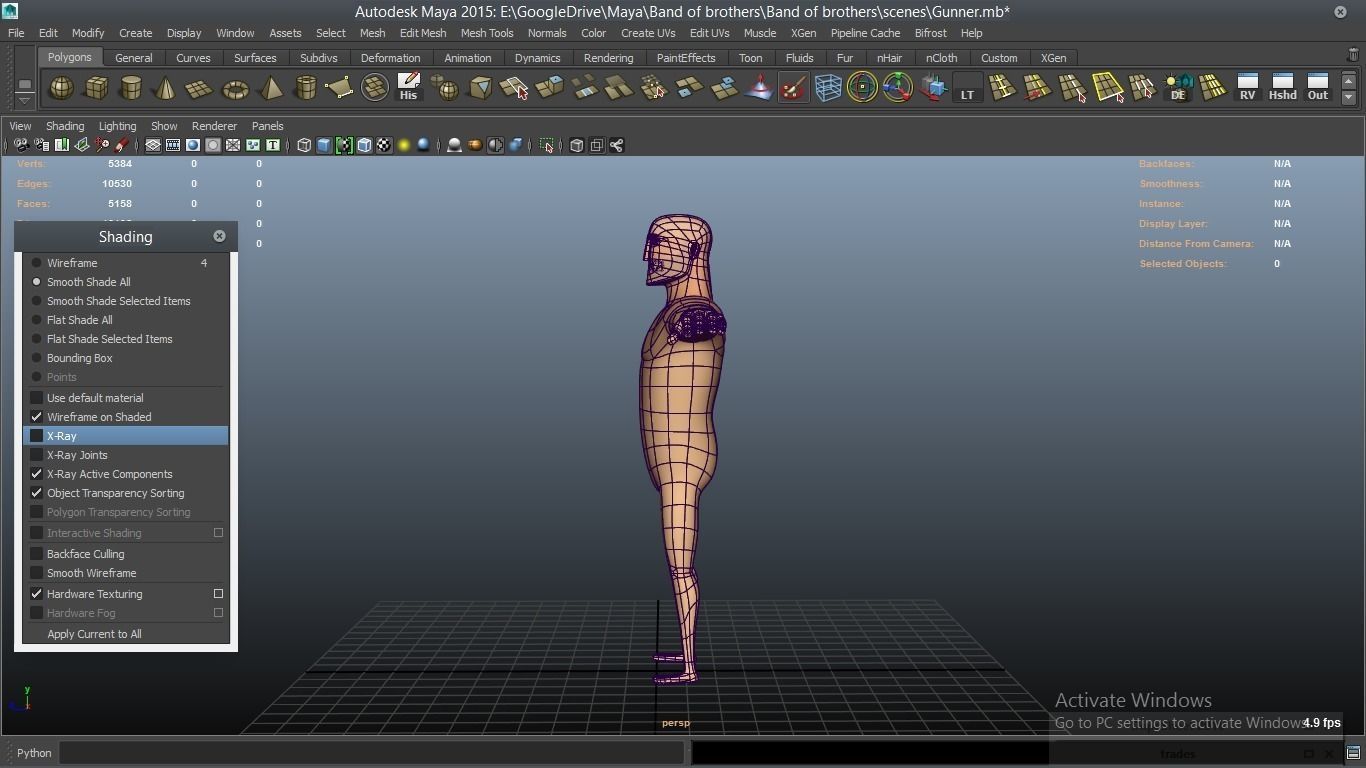Click the polygon cylinder shelf icon

(x=131, y=88)
